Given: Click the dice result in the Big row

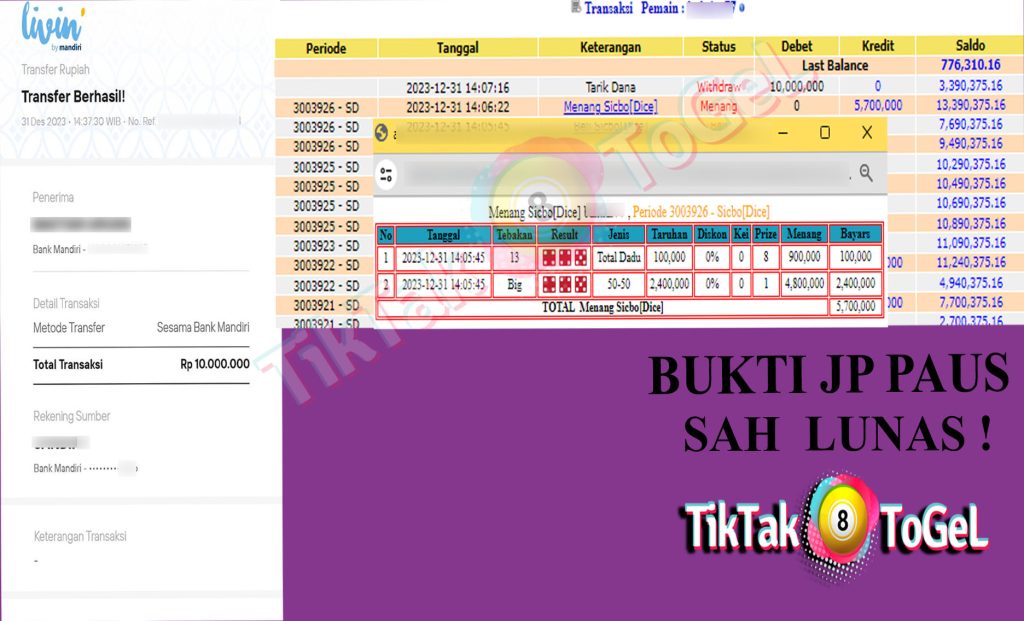Looking at the screenshot, I should click(x=564, y=284).
